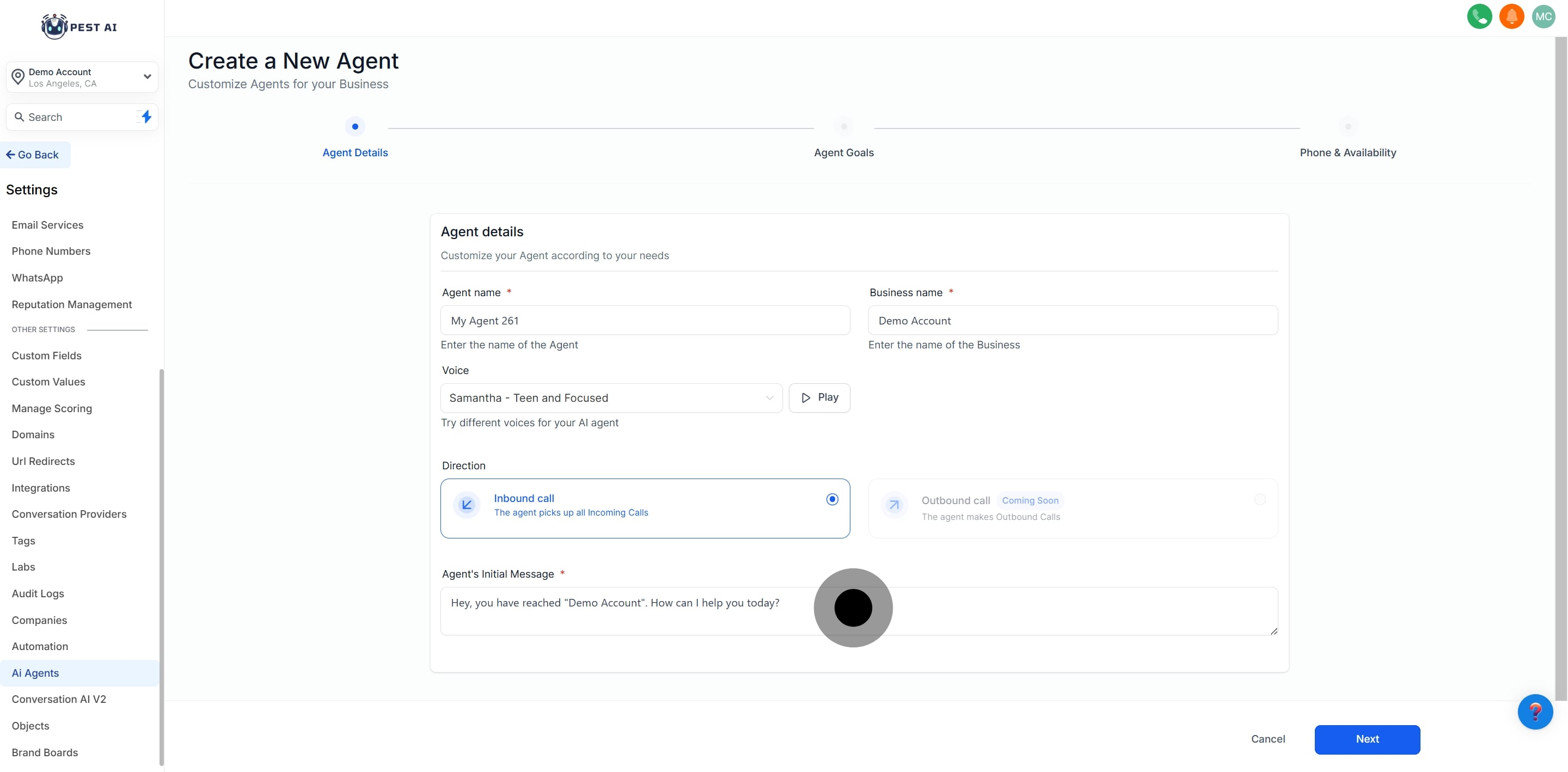Expand the Demo Account location dropdown
Screen dimensions: 1568x772
(x=146, y=77)
